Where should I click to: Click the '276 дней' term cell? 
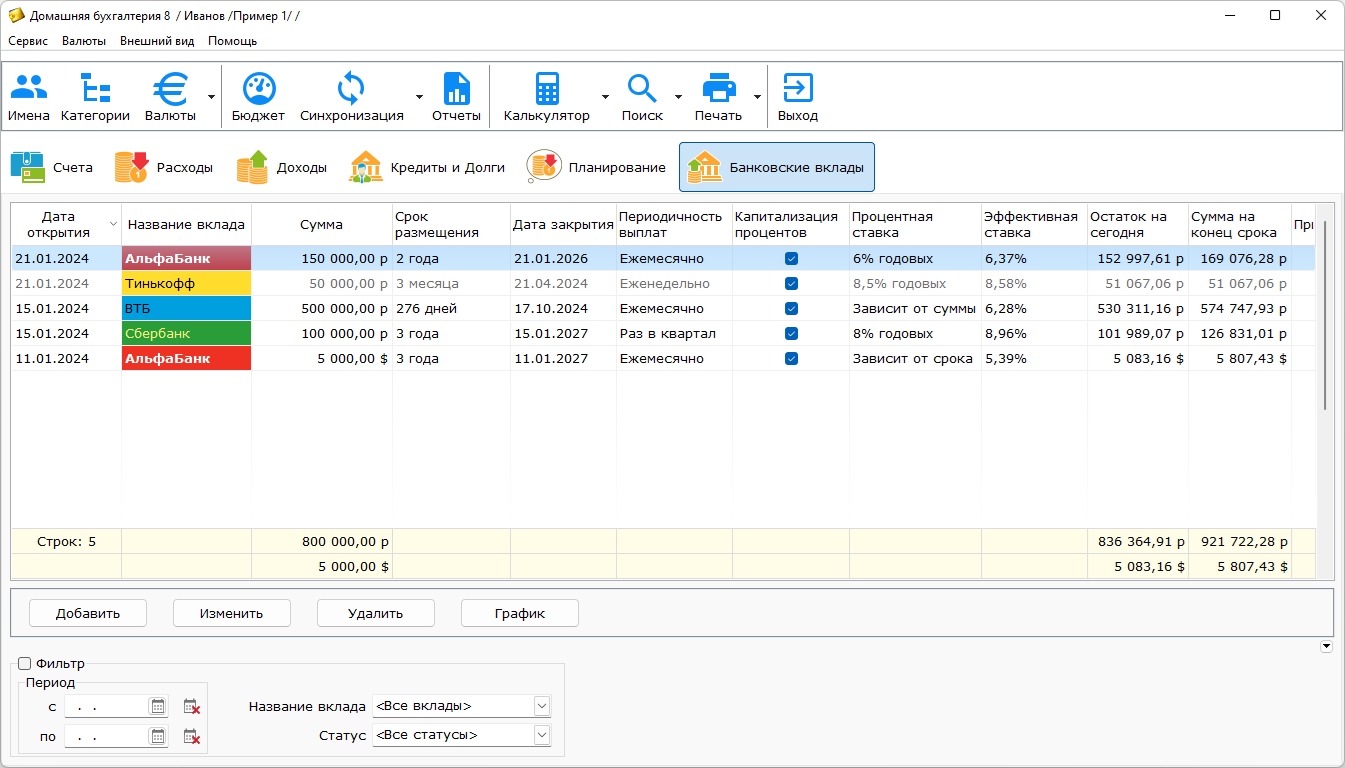tap(451, 308)
